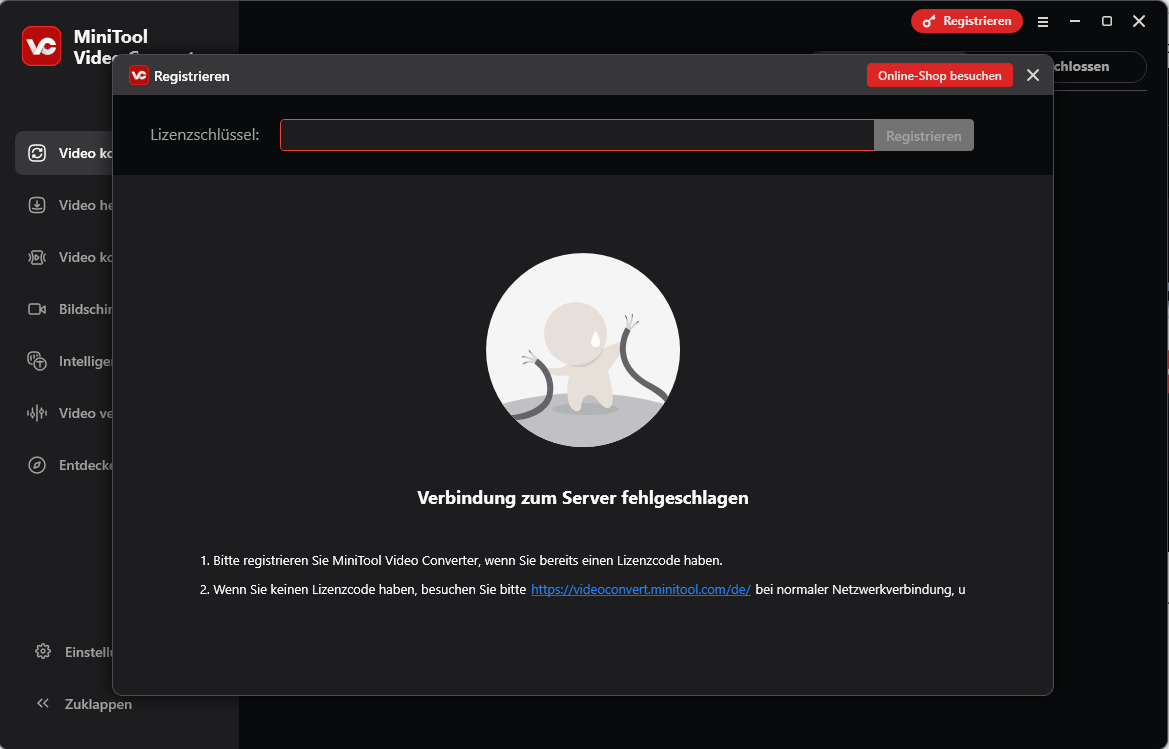This screenshot has height=749, width=1169.
Task: Close the Registrieren dialog
Action: (x=1033, y=75)
